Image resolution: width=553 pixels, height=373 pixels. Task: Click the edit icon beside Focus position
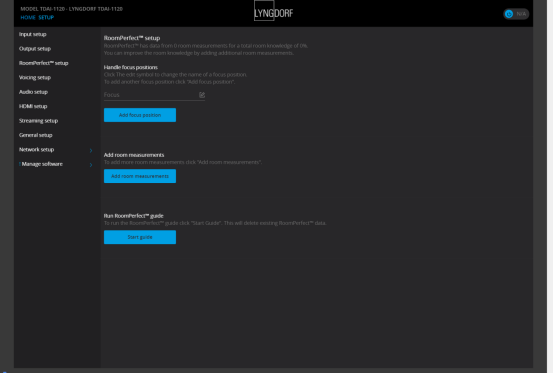point(202,95)
